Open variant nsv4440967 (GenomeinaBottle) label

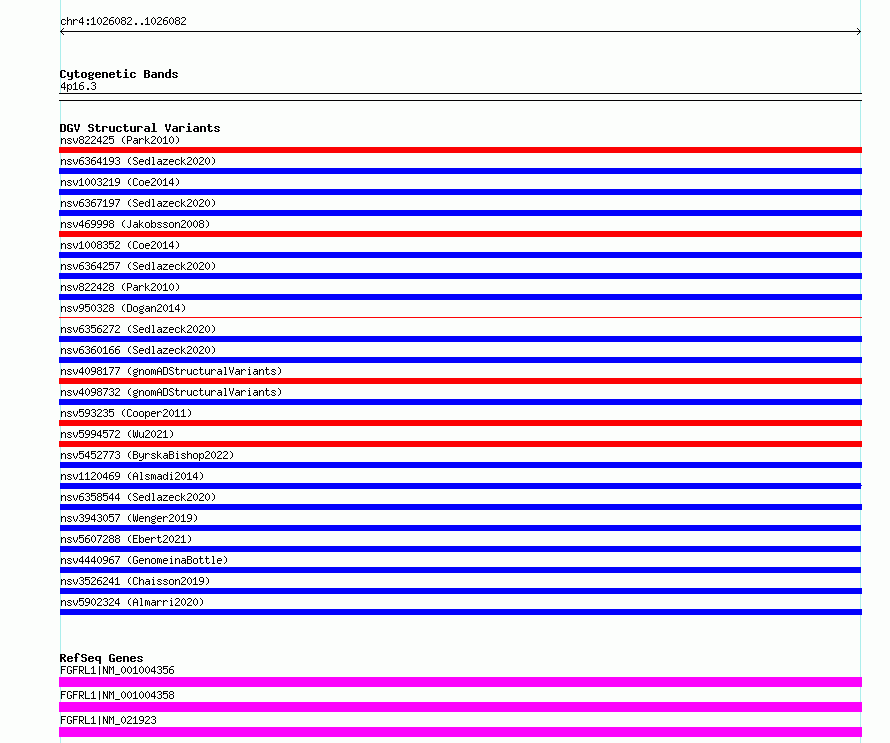144,560
